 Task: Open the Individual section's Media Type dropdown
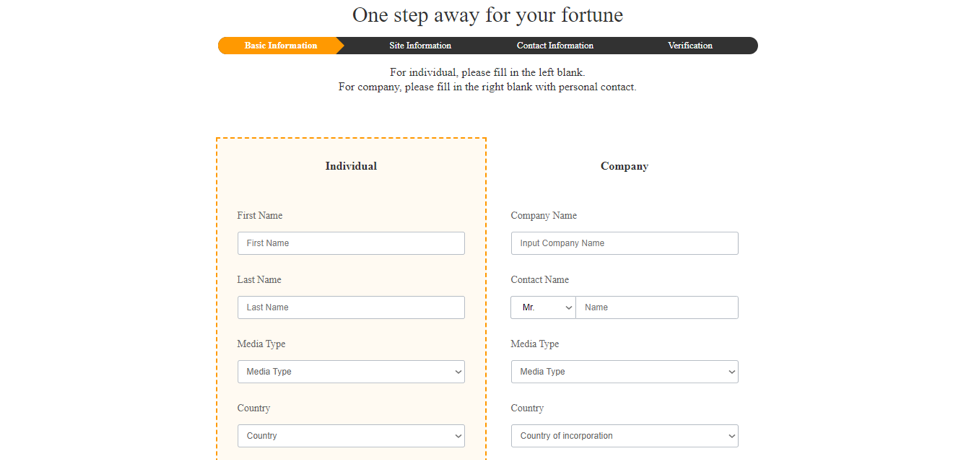point(351,372)
